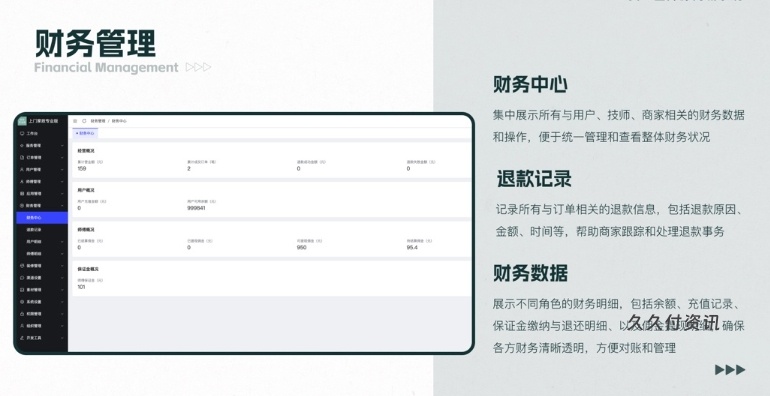The image size is (770, 396).
Task: Click the 权限管理 lock icon
Action: [x=22, y=313]
